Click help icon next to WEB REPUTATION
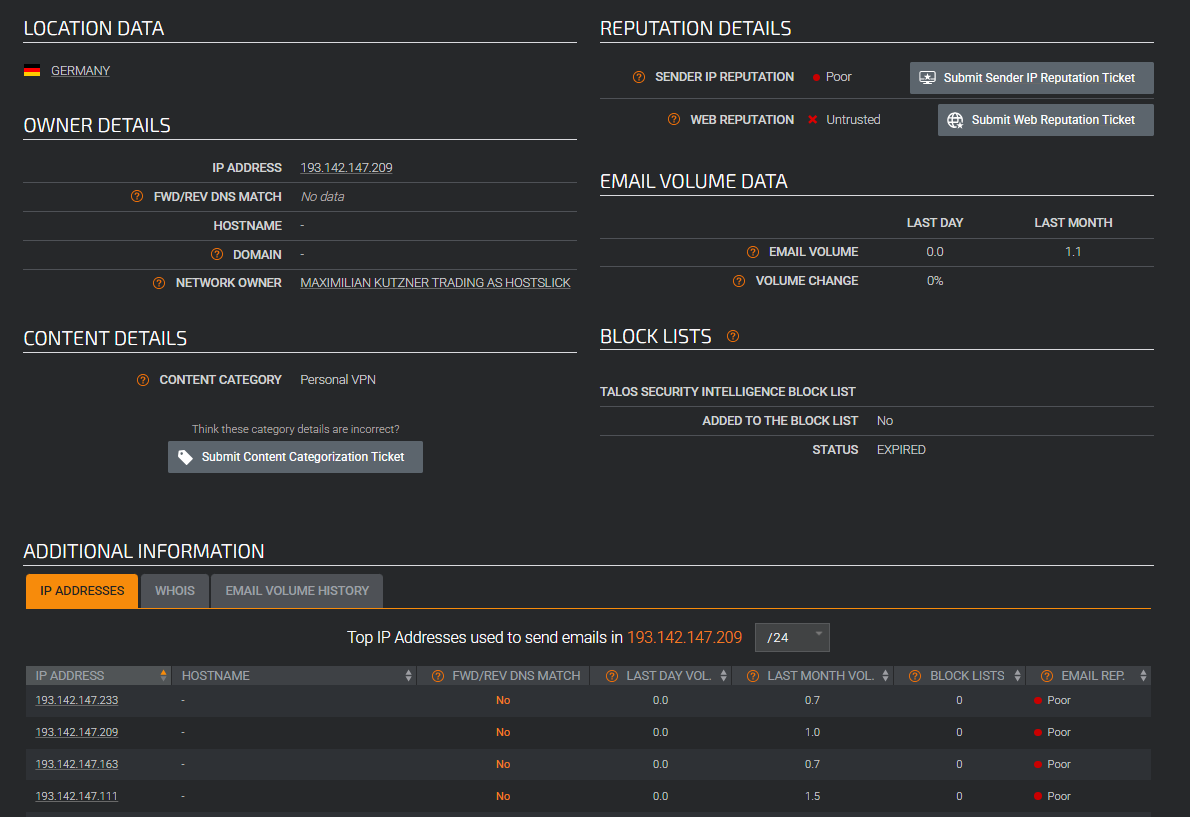Screen dimensions: 1190x817 [674, 120]
